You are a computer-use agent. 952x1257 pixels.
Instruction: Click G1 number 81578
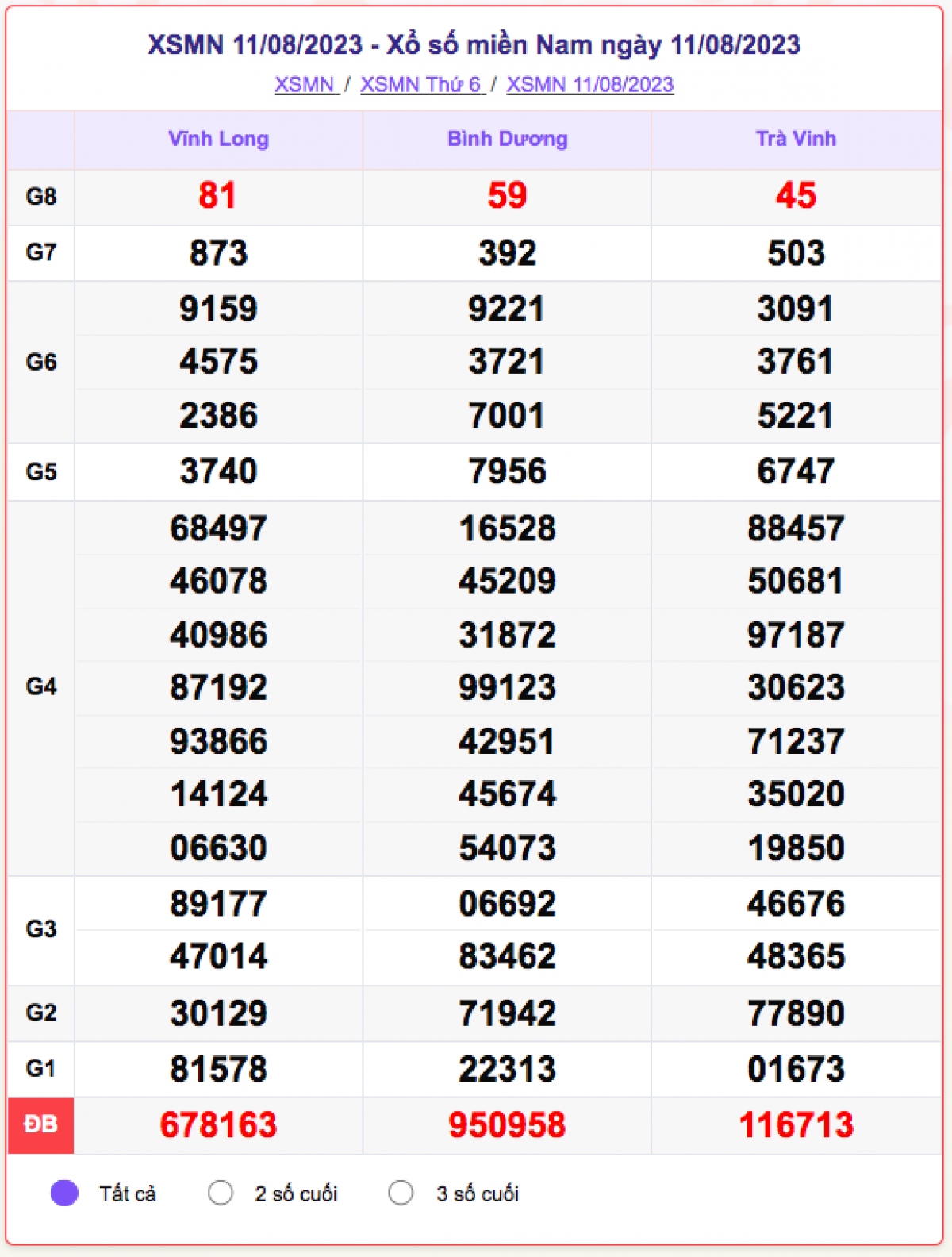[218, 1069]
